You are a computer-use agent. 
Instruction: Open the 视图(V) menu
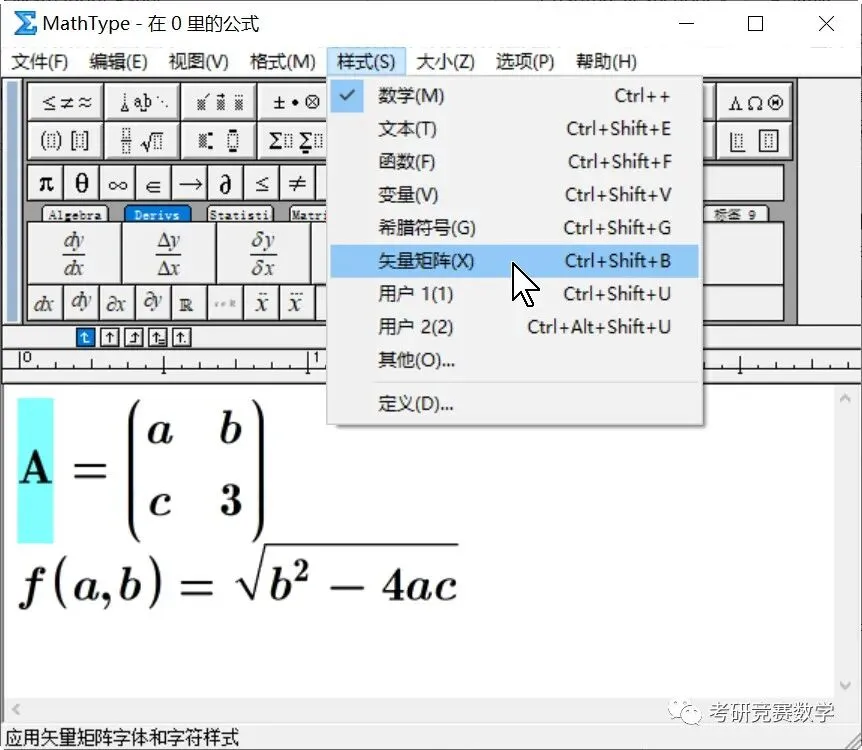[x=198, y=62]
